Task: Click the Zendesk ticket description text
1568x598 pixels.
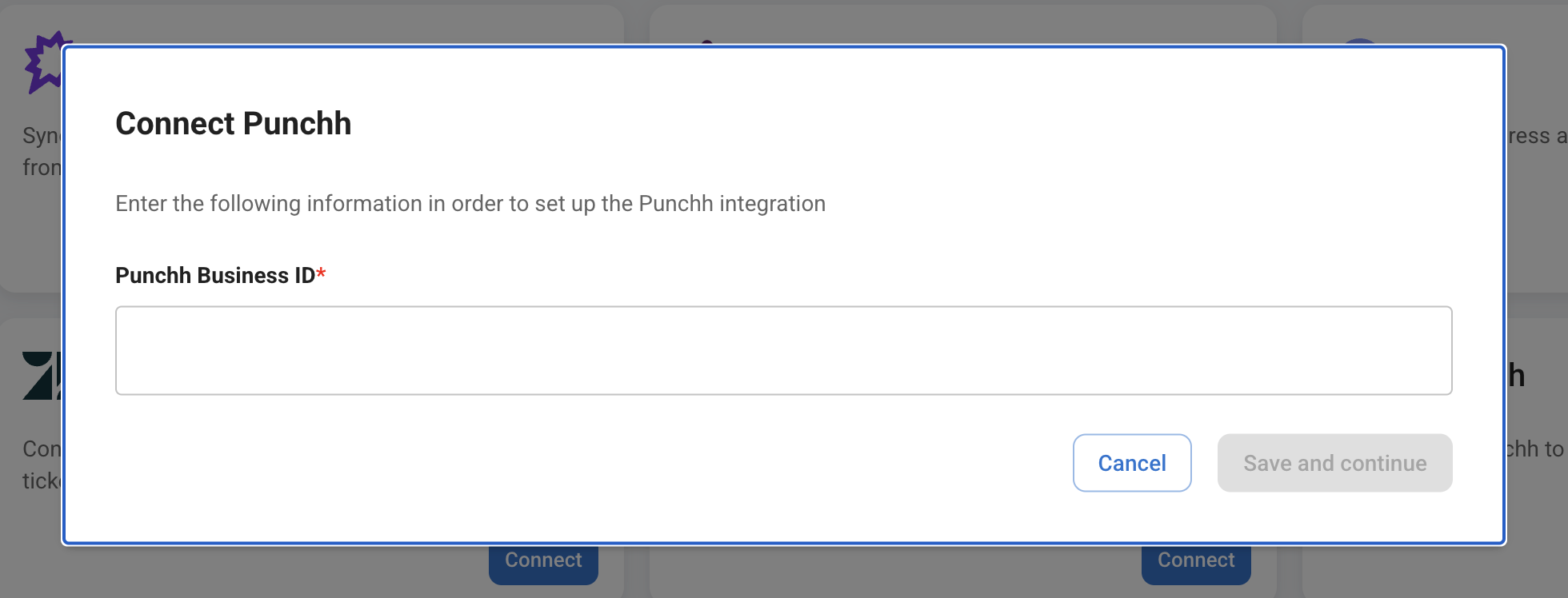Action: tap(42, 464)
